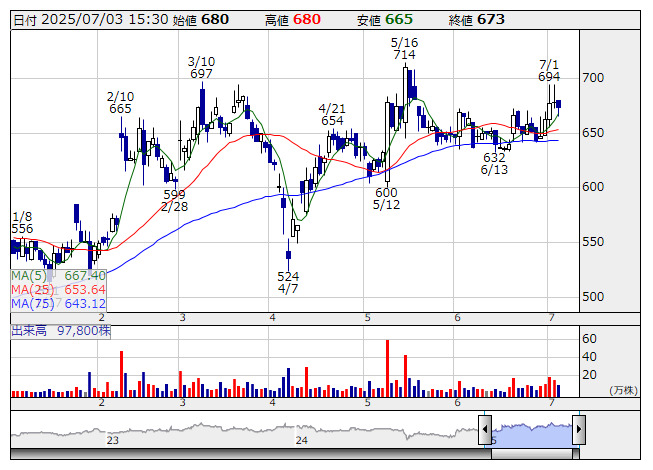Click the (万株) volume unit label
This screenshot has height=470, width=653.
[x=623, y=390]
